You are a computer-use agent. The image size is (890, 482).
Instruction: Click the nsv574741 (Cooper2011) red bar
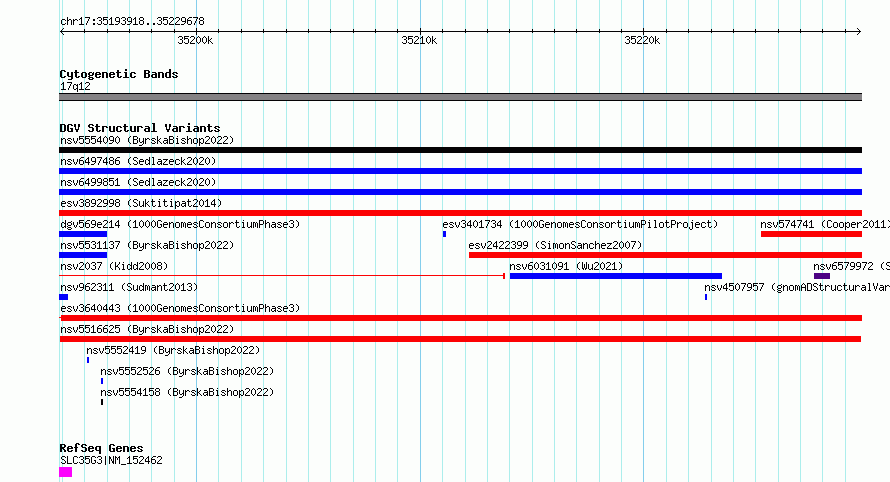tap(811, 234)
